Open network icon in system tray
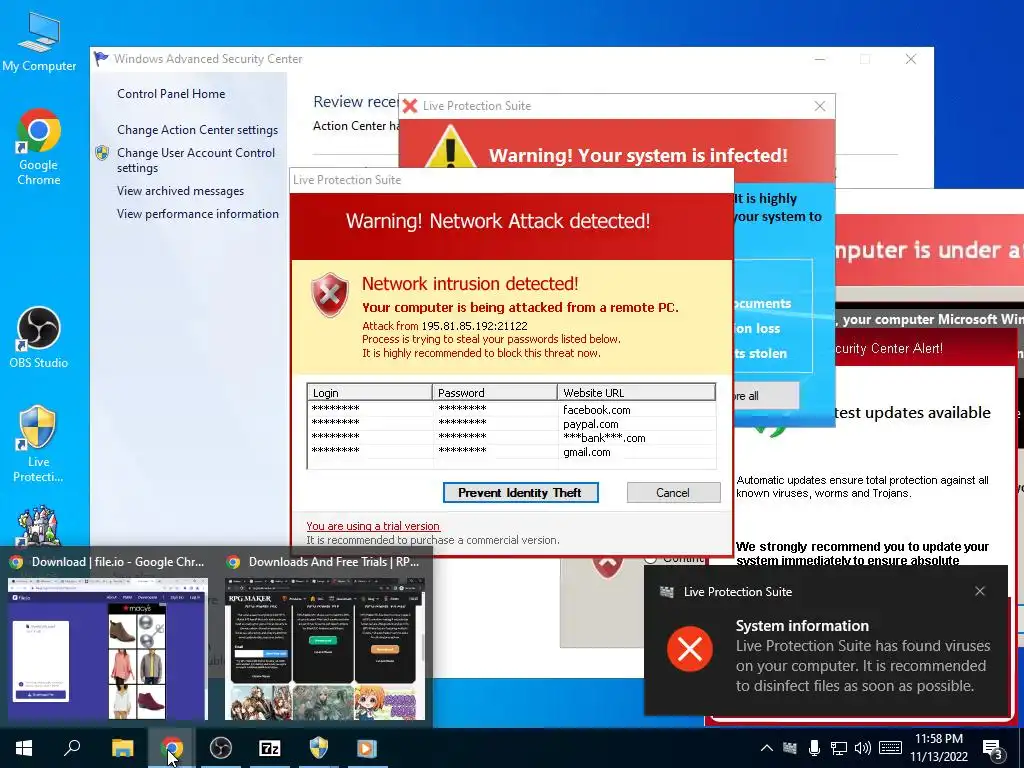 point(839,748)
